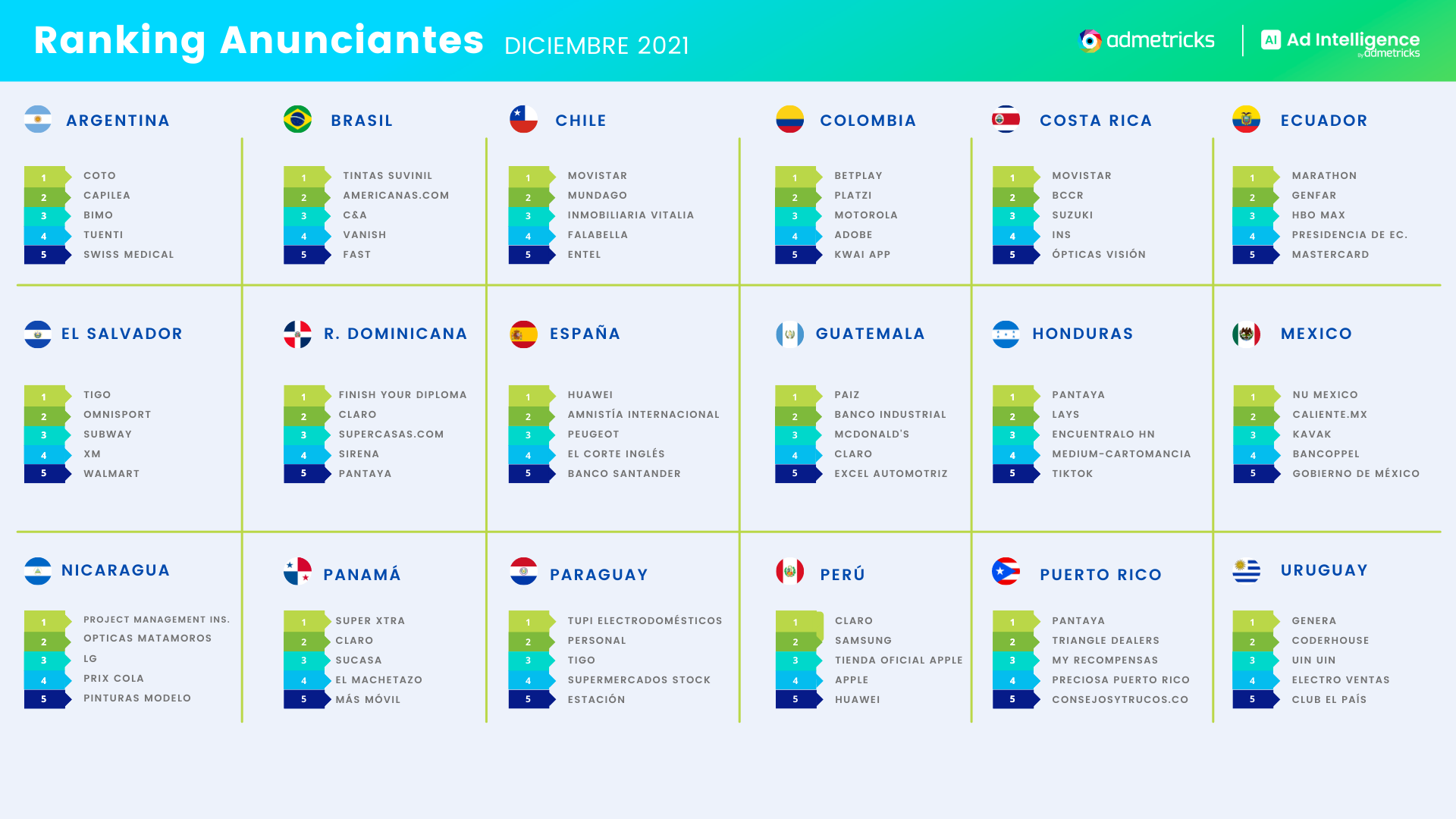Select the Panamá flag icon
The width and height of the screenshot is (1456, 819).
(297, 571)
